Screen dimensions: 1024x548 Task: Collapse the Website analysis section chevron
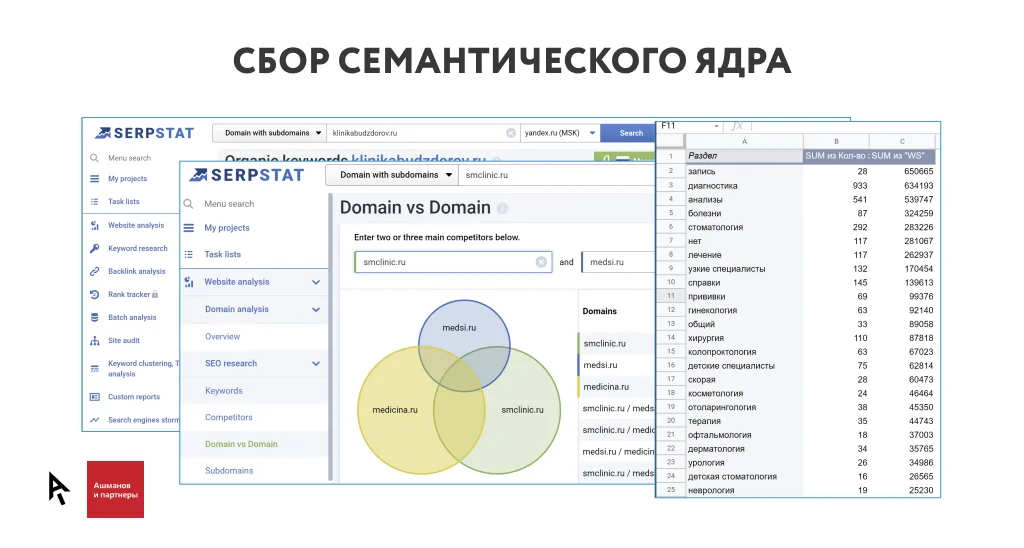316,282
